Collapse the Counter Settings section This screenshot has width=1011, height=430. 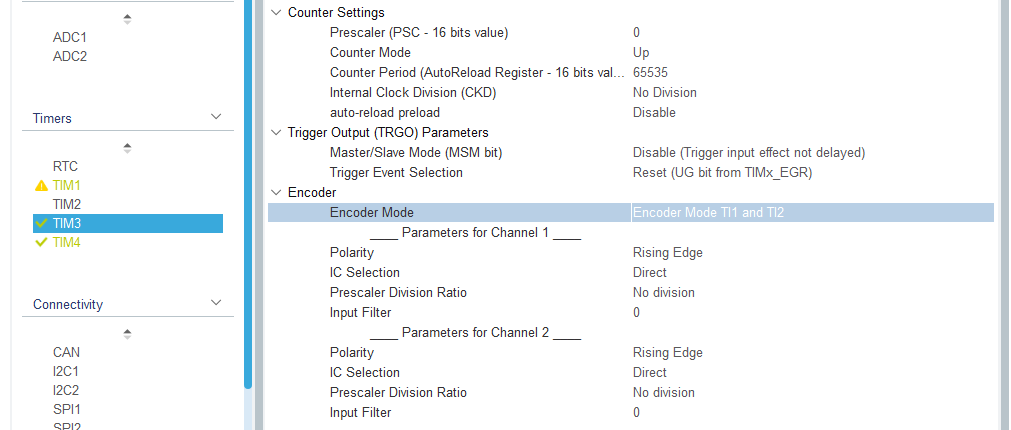pos(277,12)
